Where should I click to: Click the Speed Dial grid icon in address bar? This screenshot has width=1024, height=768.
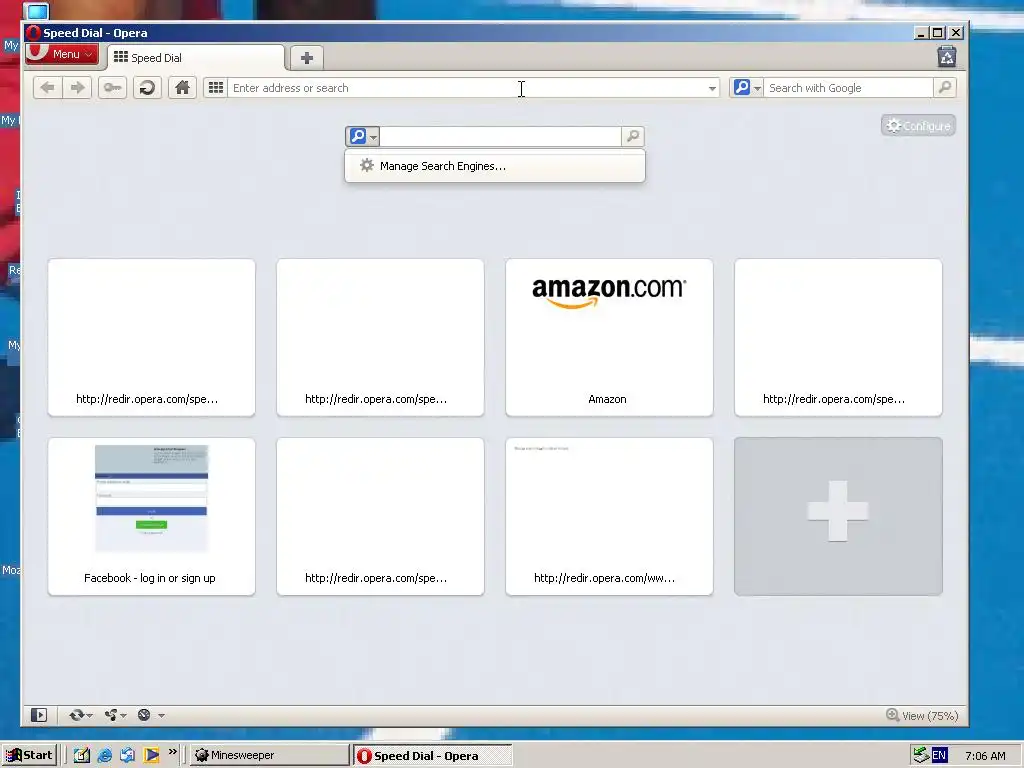[216, 88]
